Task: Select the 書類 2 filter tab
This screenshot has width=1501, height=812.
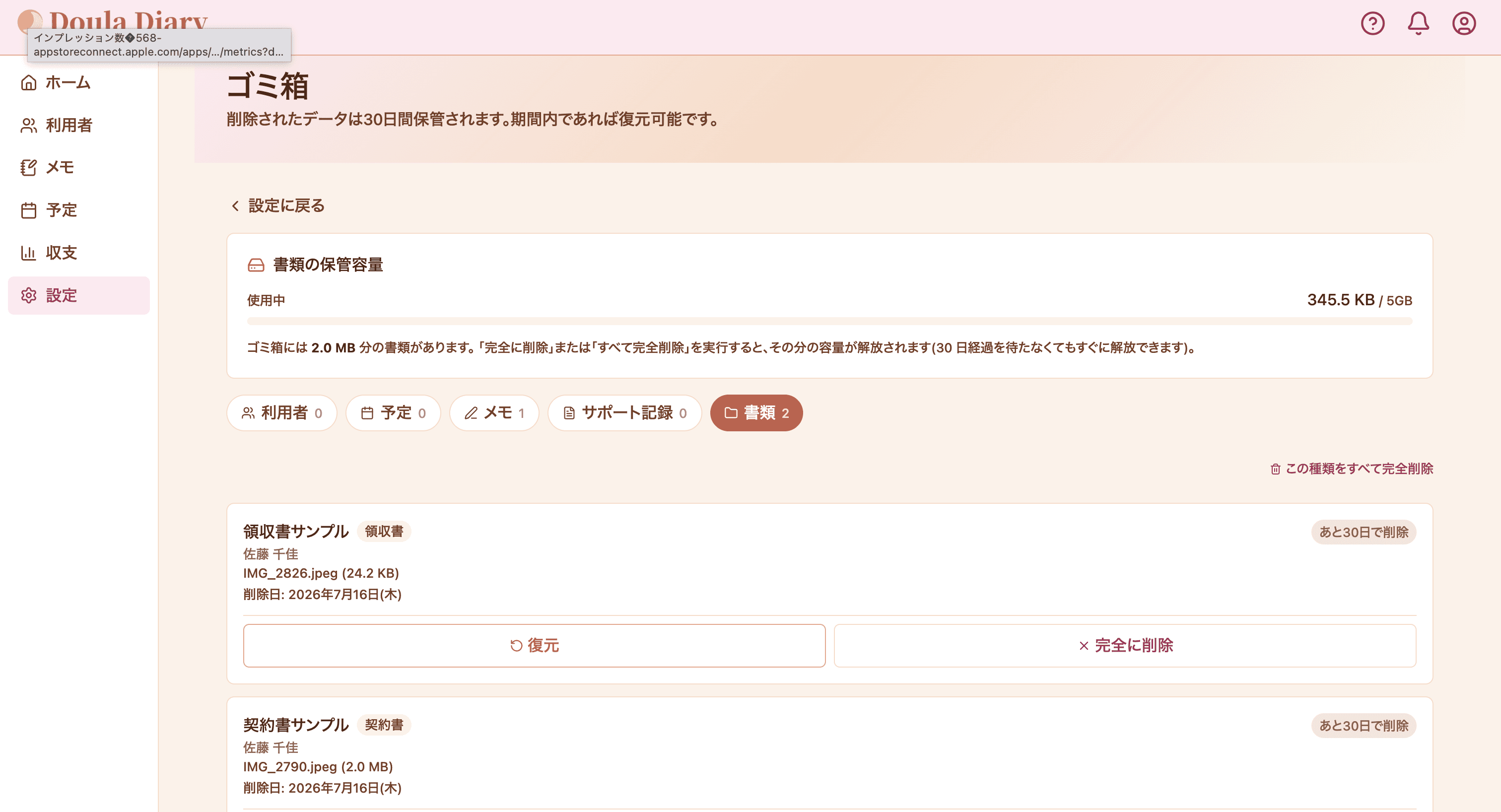Action: tap(756, 413)
